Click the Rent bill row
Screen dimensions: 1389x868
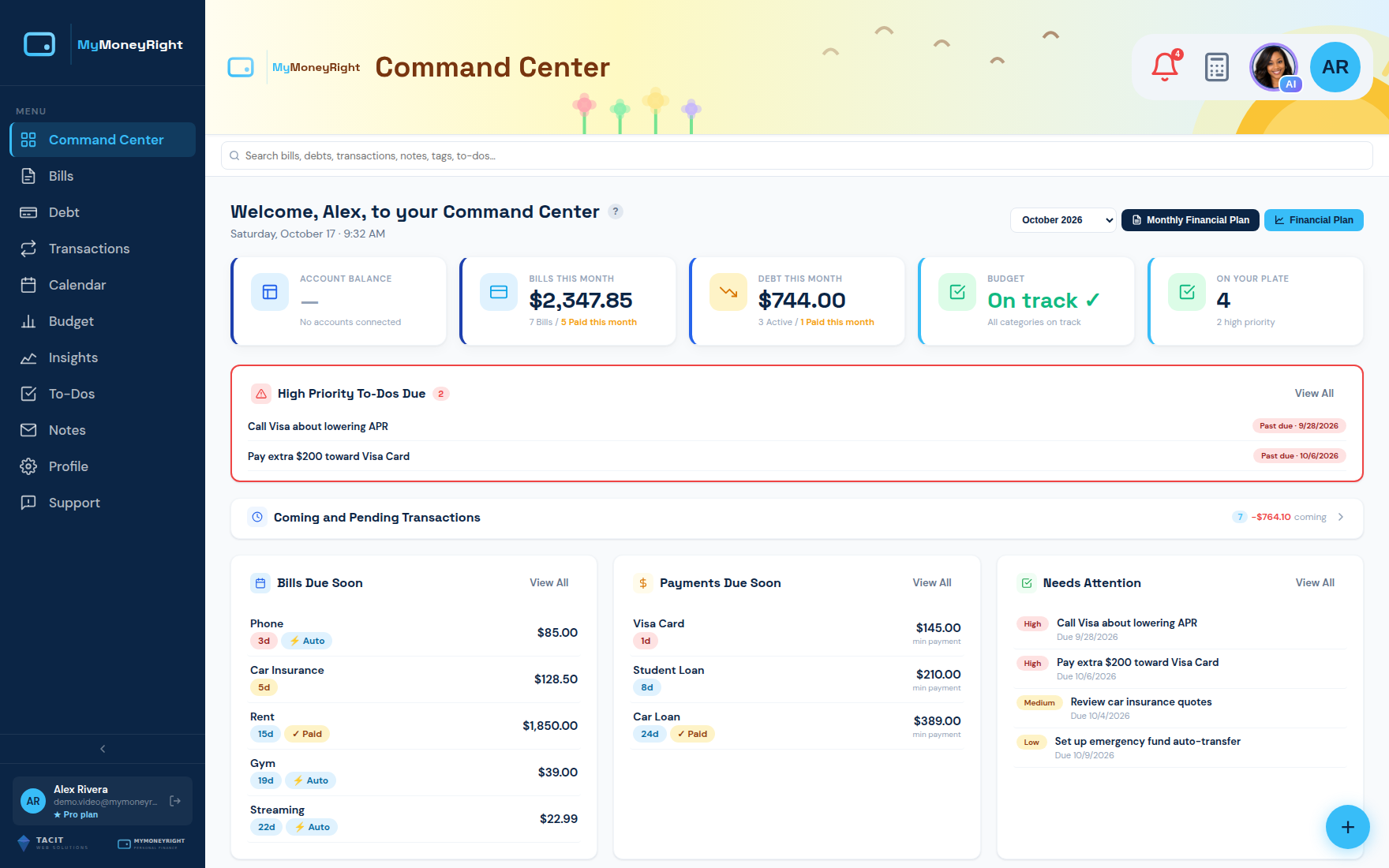(414, 726)
